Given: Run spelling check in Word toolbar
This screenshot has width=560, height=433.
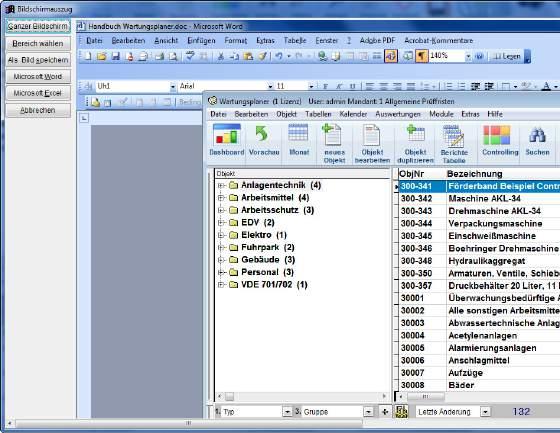Looking at the screenshot, I should (x=190, y=56).
